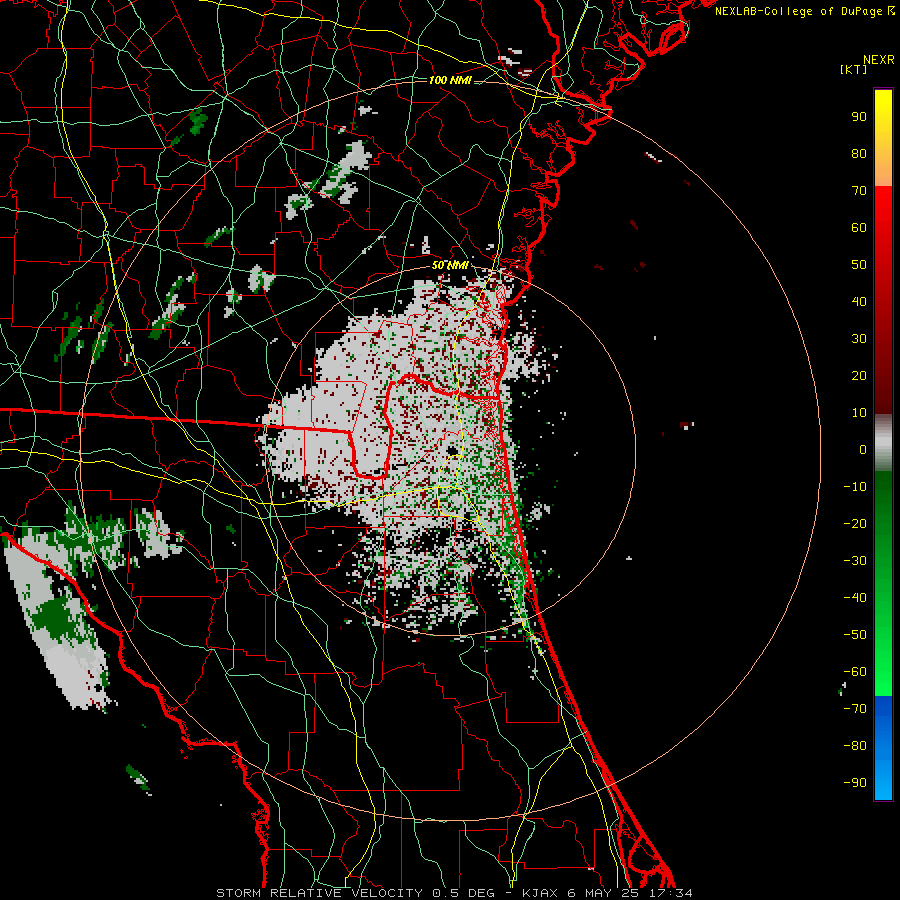
Task: Click the 90 value on the velocity scale
Action: coord(859,117)
